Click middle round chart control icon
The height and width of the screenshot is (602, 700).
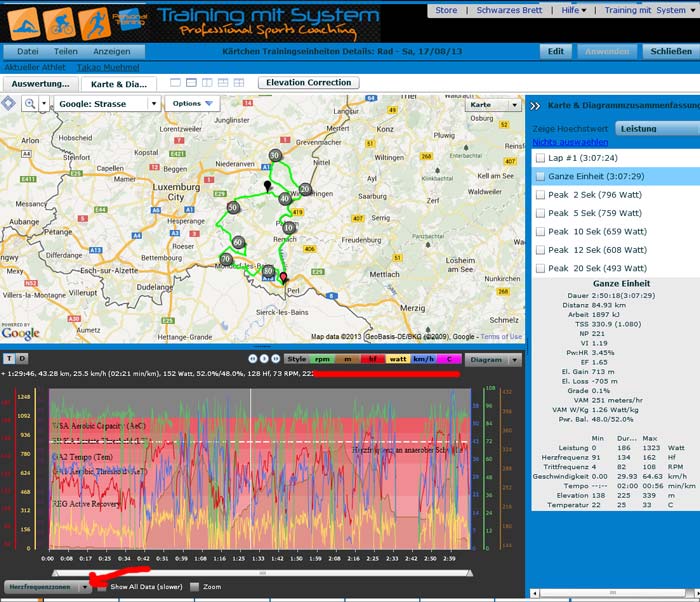(x=264, y=359)
